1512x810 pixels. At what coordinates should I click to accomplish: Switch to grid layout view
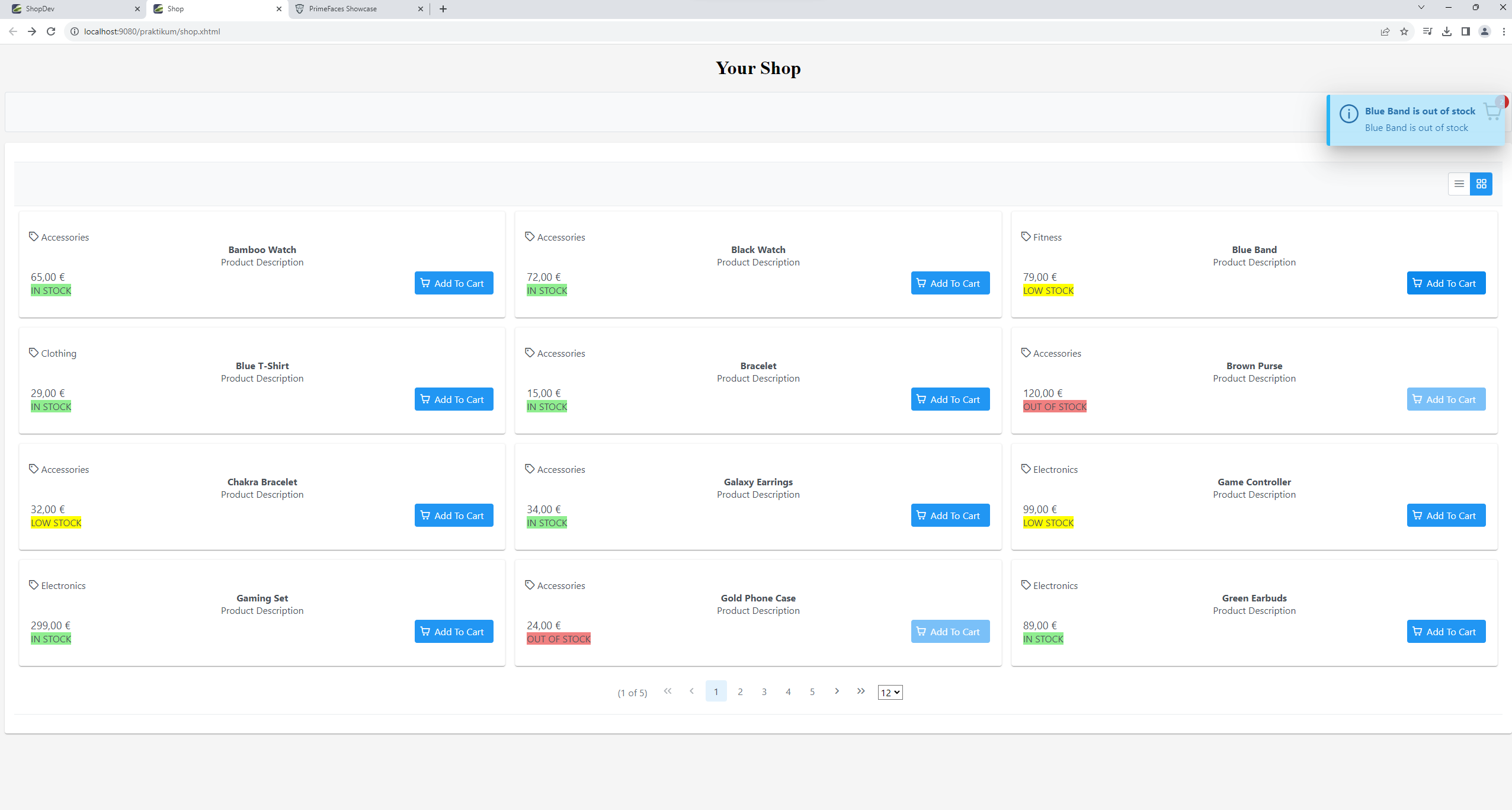click(1481, 184)
